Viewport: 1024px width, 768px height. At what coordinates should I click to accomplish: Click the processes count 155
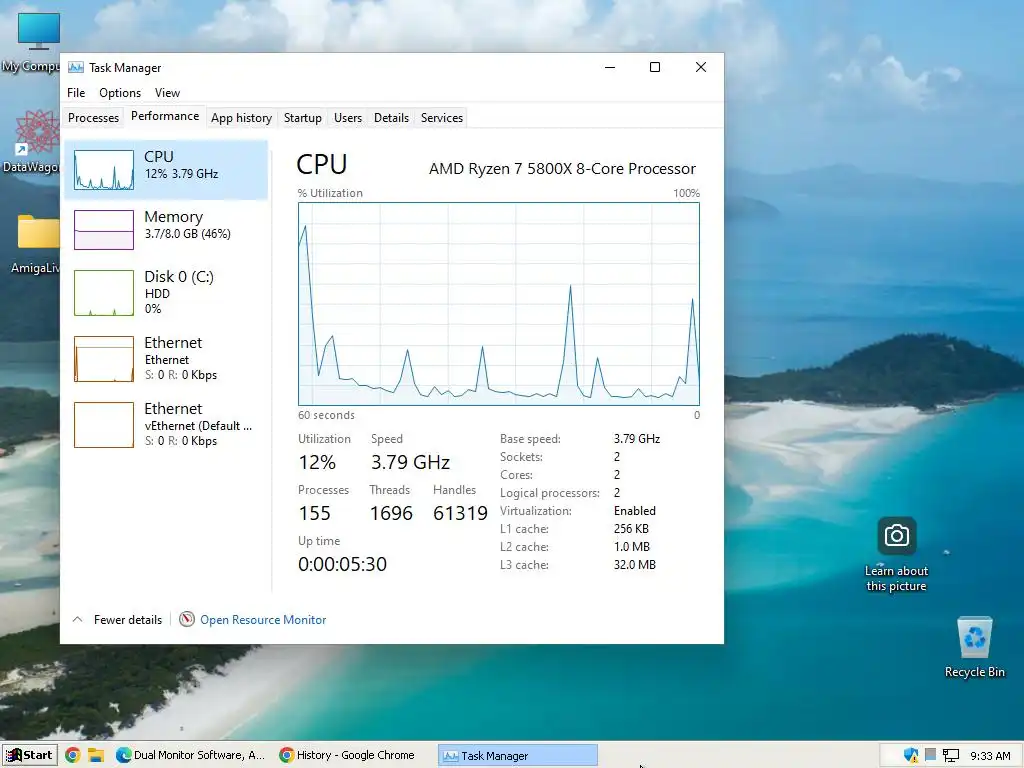314,513
